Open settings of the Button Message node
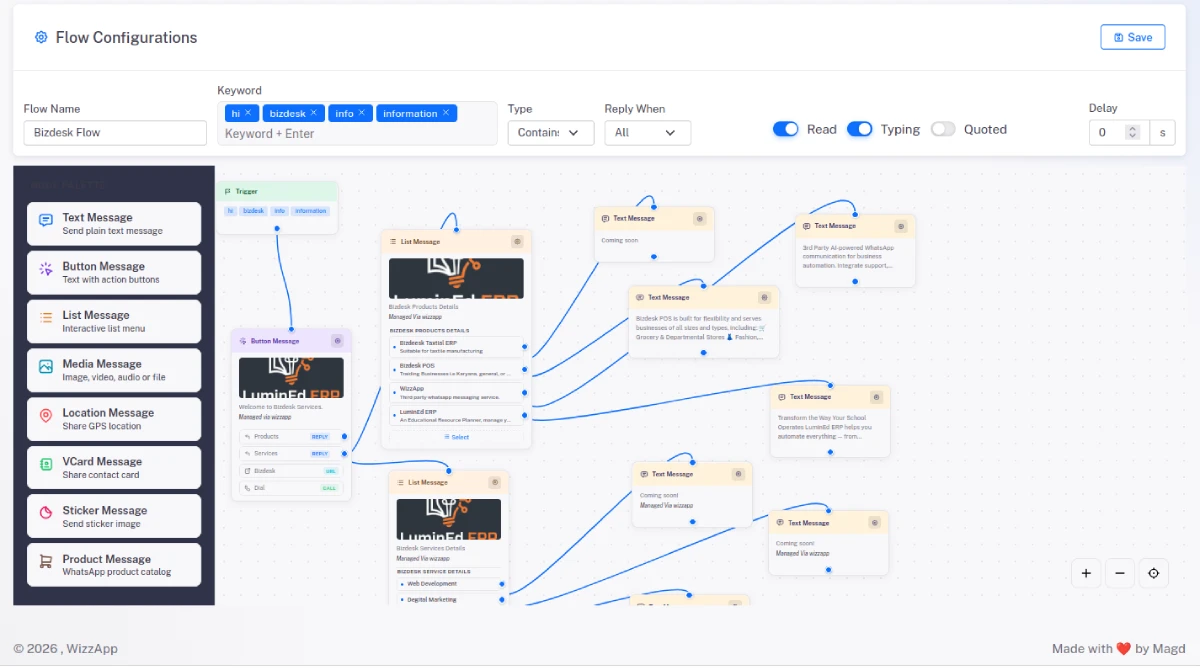This screenshot has height=670, width=1200. (x=337, y=341)
